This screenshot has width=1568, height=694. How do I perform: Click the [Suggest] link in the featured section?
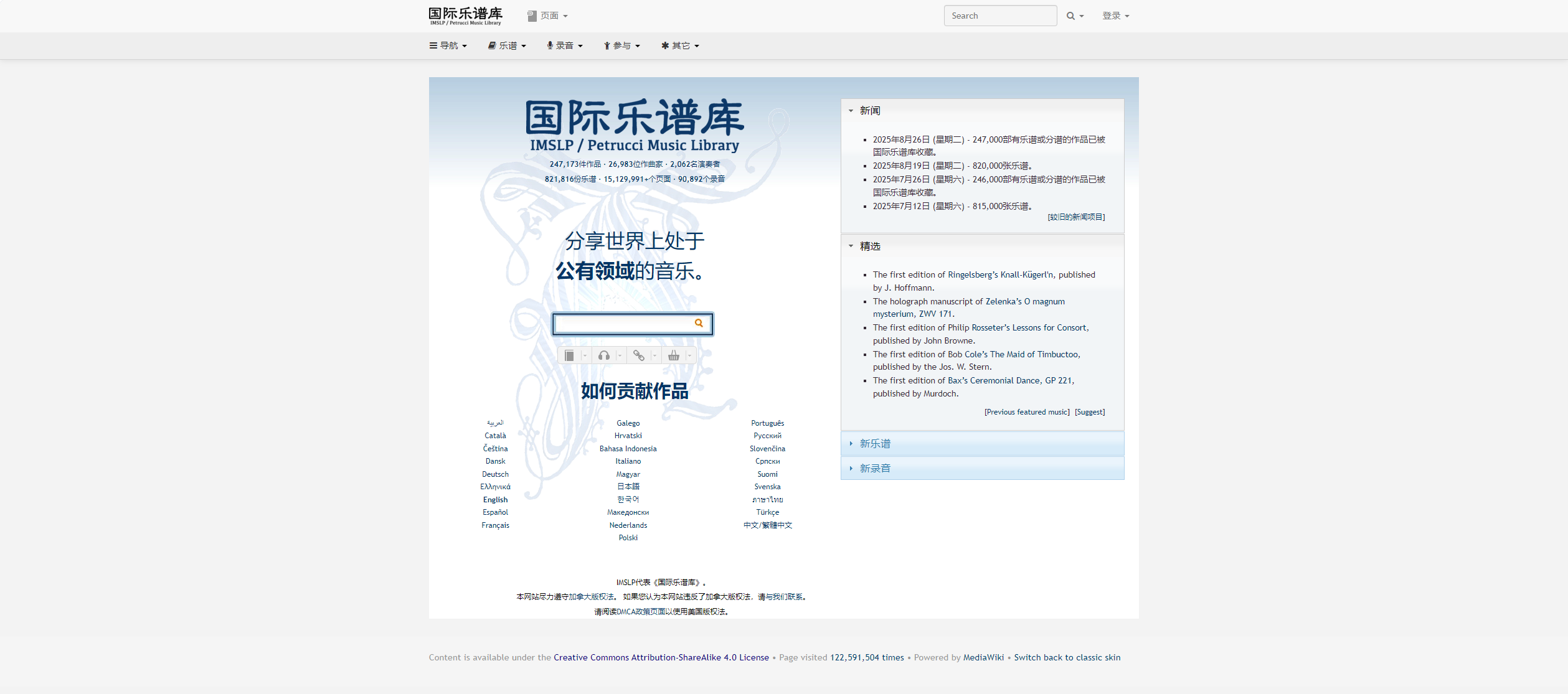pyautogui.click(x=1089, y=411)
